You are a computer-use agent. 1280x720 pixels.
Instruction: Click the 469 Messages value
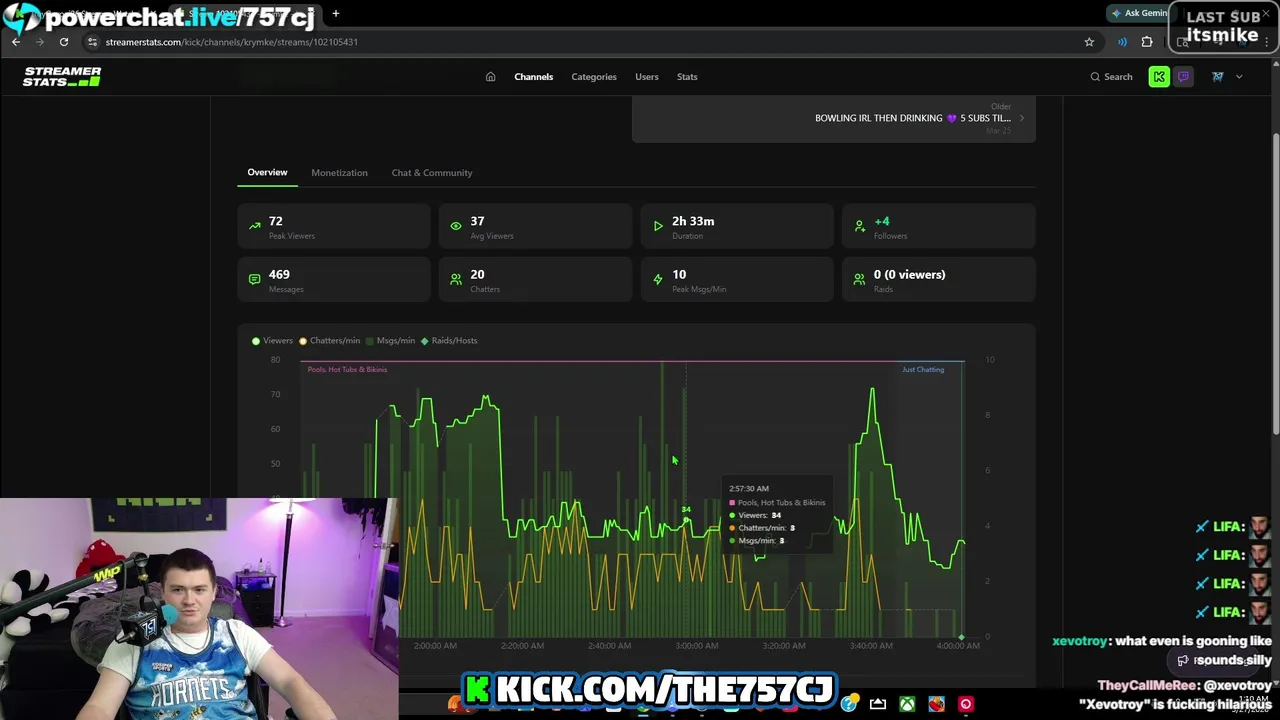tap(279, 274)
